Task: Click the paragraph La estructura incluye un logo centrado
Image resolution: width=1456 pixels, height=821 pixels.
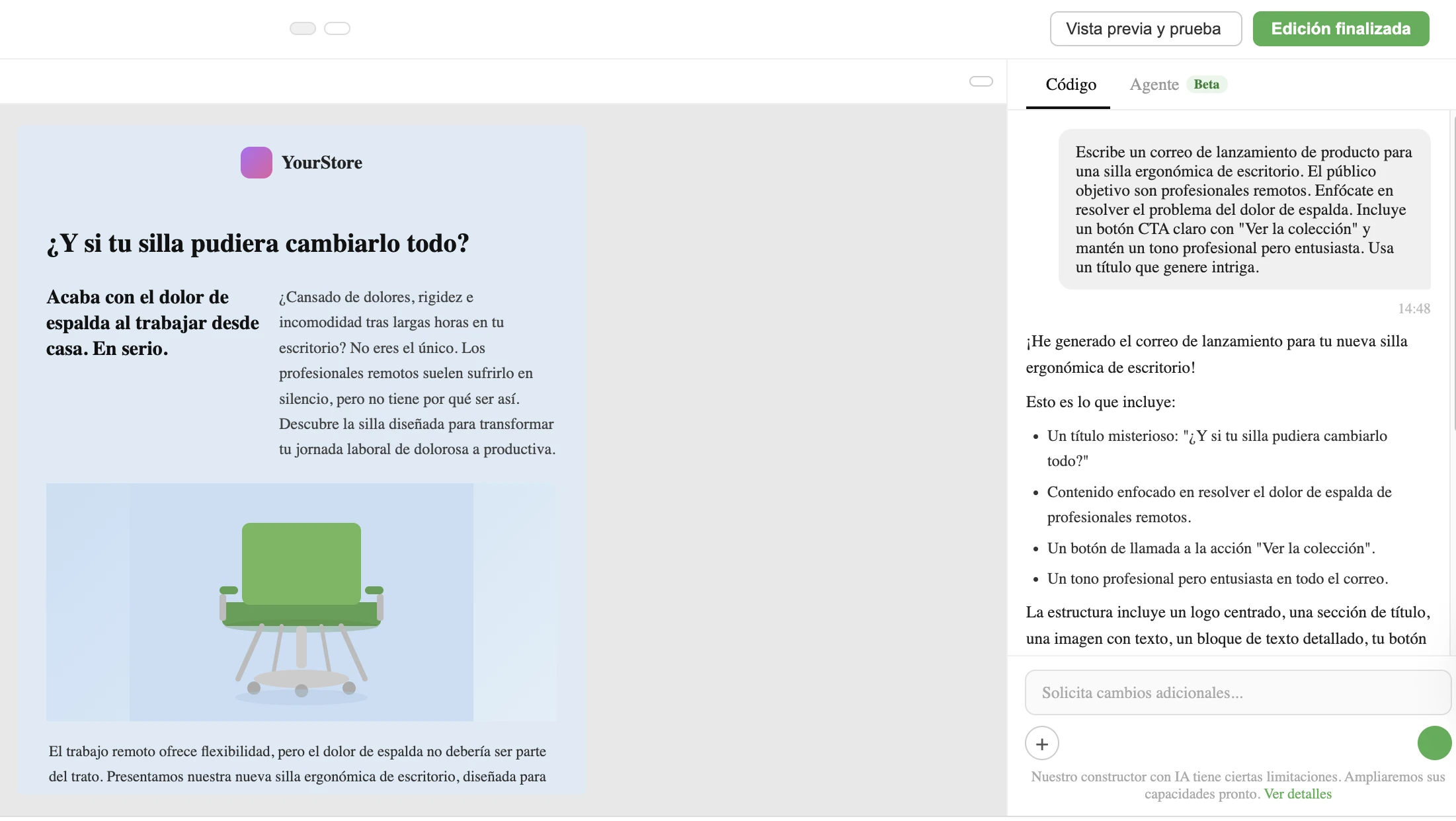Action: tap(1227, 625)
